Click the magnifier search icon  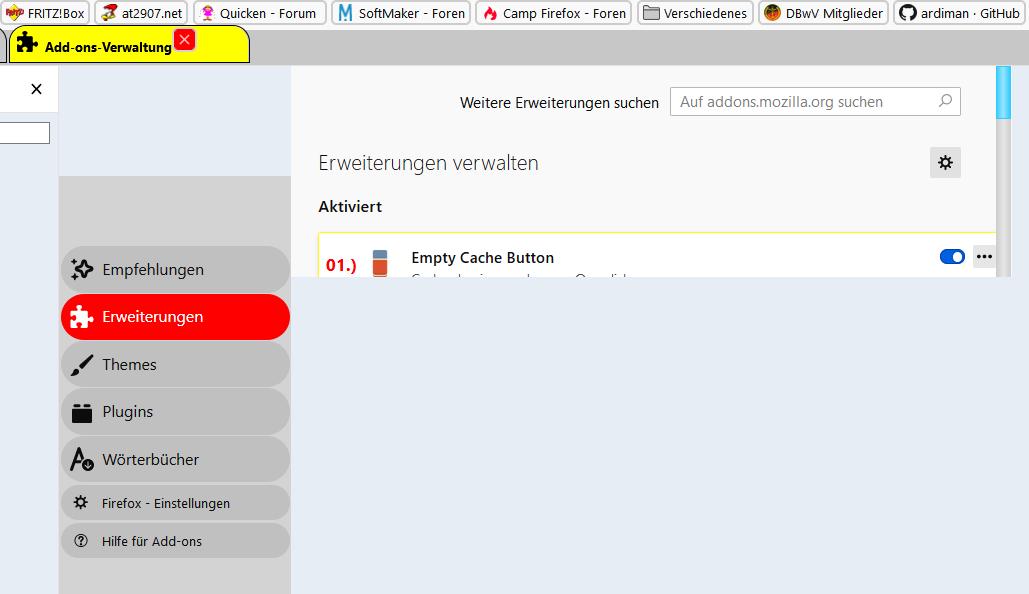point(945,101)
